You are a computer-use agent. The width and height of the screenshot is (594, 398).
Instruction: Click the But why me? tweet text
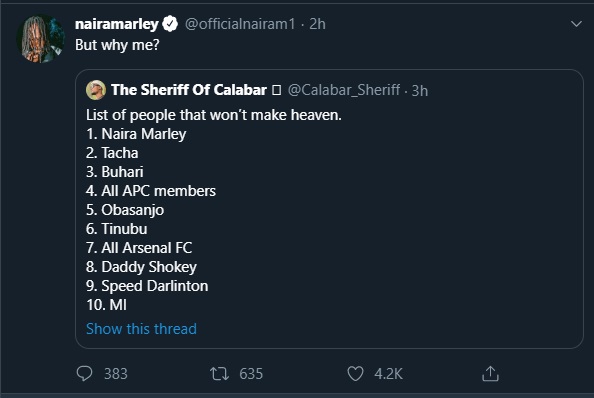(x=117, y=45)
